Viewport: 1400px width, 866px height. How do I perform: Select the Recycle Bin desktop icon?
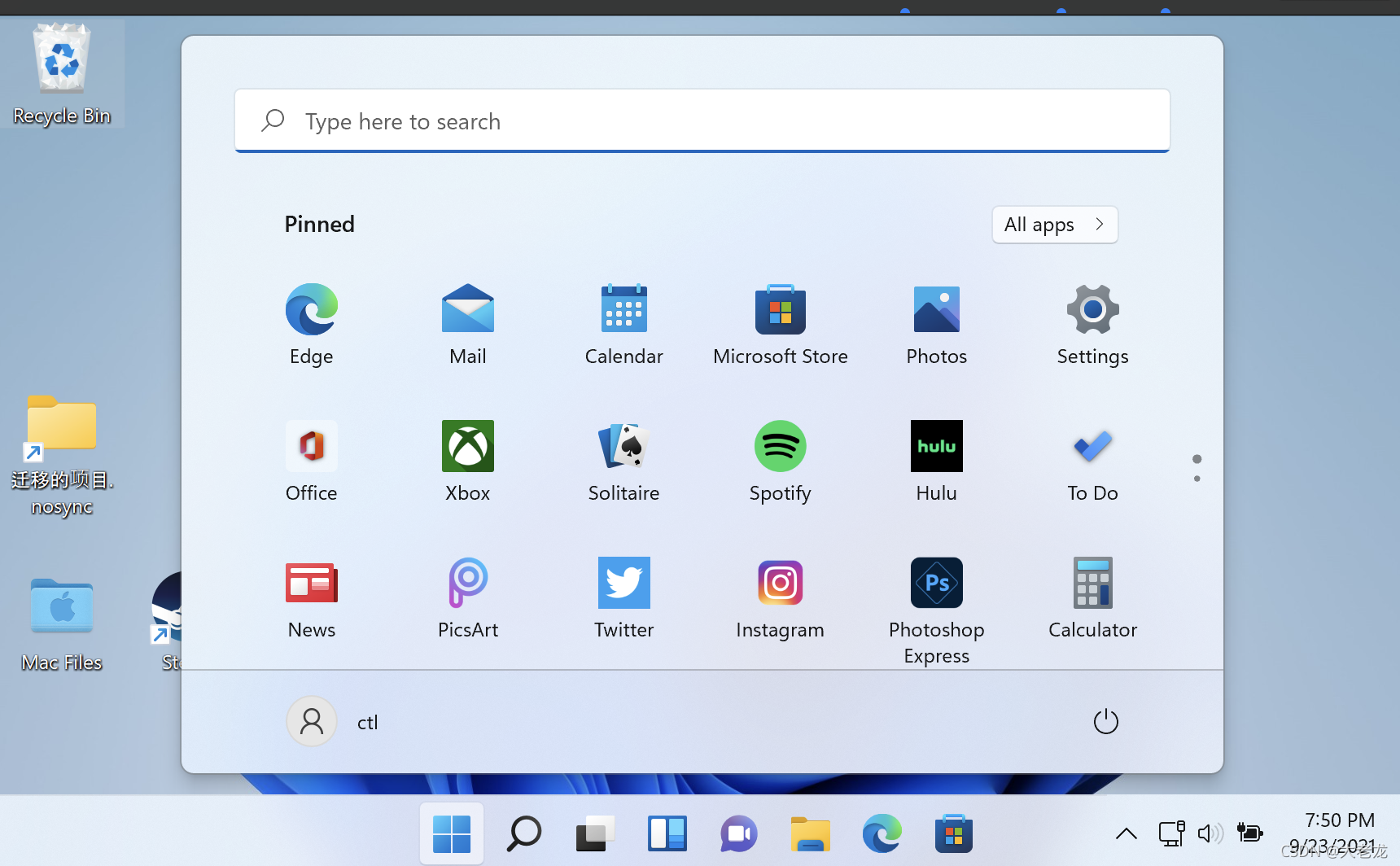tap(62, 74)
